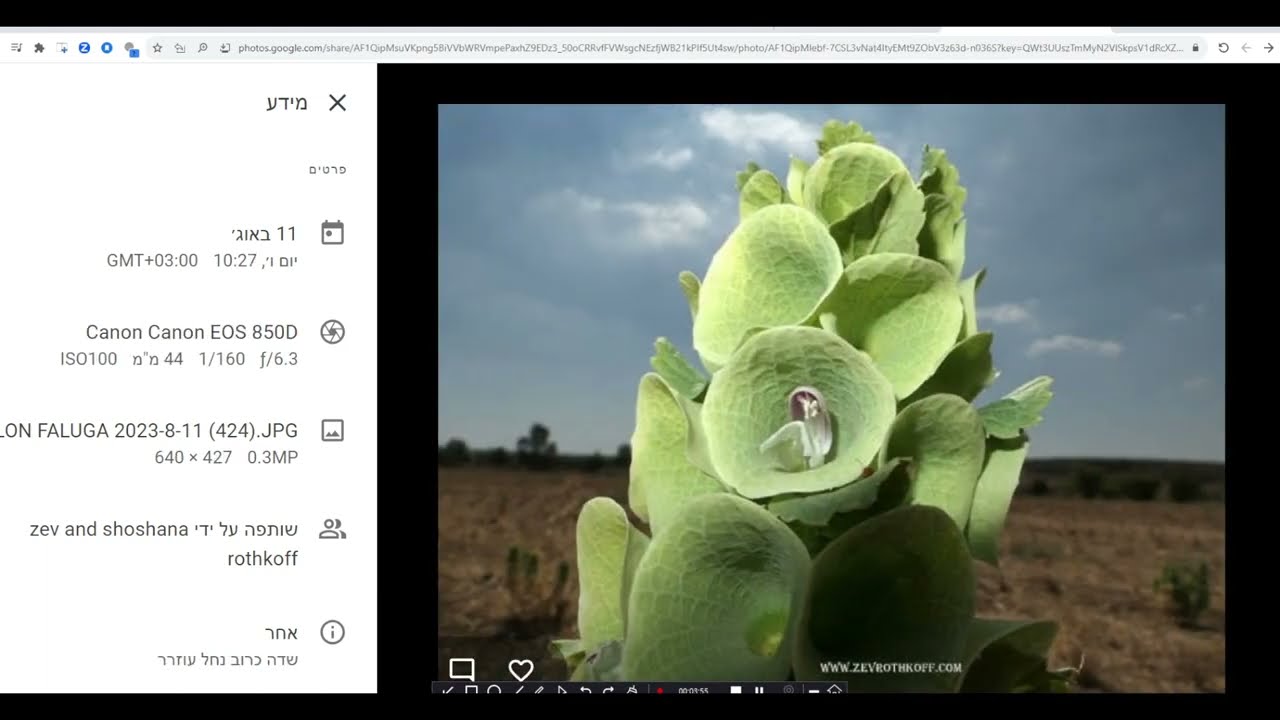Click the browser arrow pointing right

click(1269, 48)
